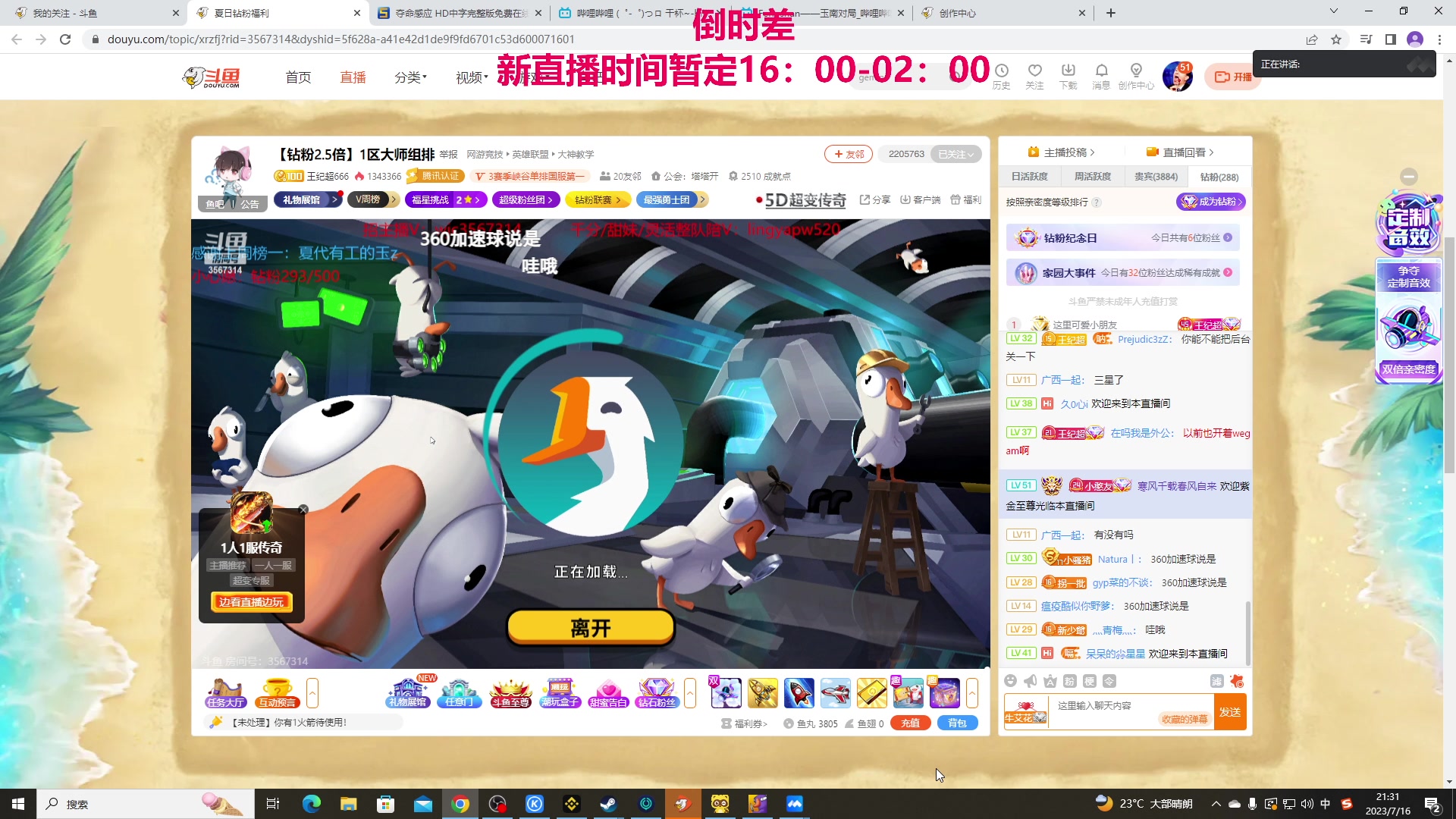Open the 创作中心 creator center icon

[1136, 77]
